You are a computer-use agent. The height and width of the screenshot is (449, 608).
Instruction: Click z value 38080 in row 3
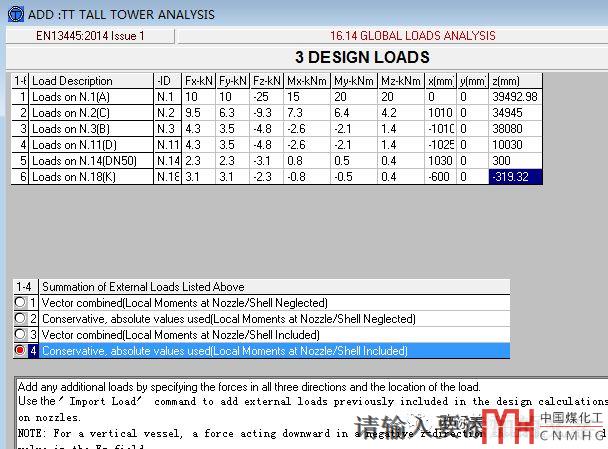(515, 129)
